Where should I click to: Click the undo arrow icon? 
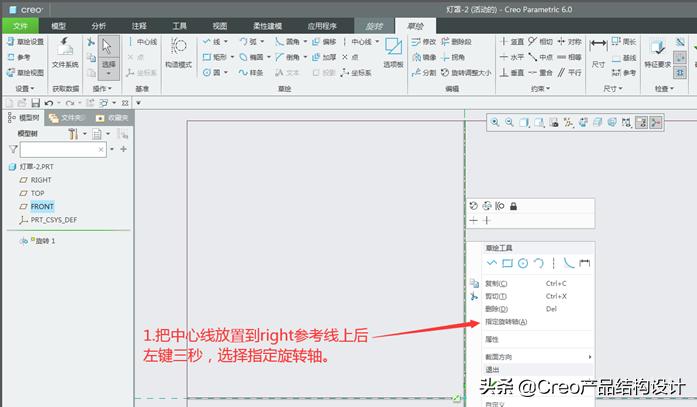pyautogui.click(x=49, y=103)
